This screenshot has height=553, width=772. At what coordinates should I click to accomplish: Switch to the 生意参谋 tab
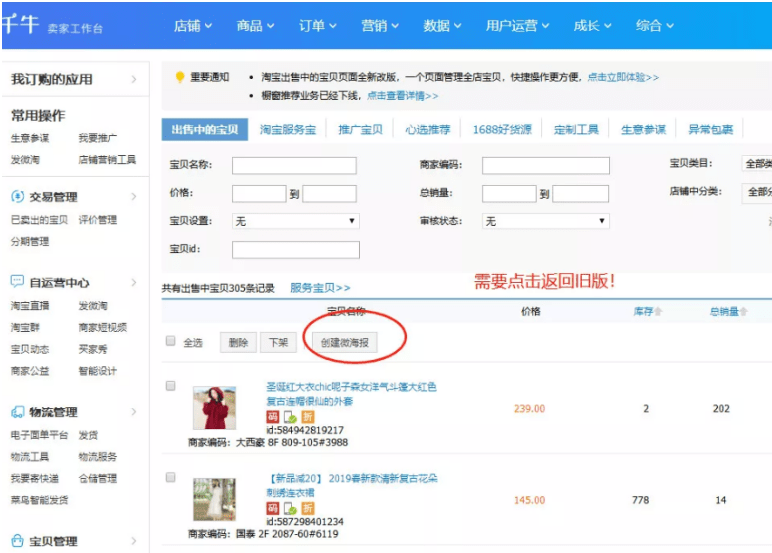(x=643, y=130)
